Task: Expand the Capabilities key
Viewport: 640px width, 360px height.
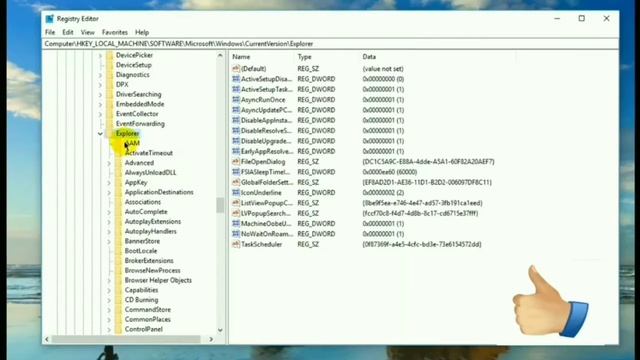Action: click(x=109, y=290)
